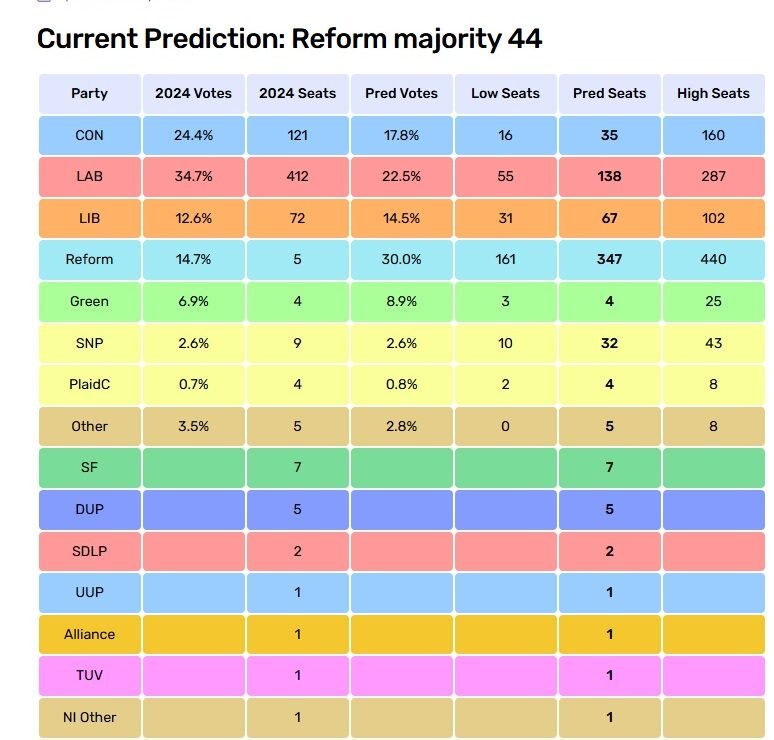Click the 2024 Seats column header
Screen dimensions: 774x740
297,93
